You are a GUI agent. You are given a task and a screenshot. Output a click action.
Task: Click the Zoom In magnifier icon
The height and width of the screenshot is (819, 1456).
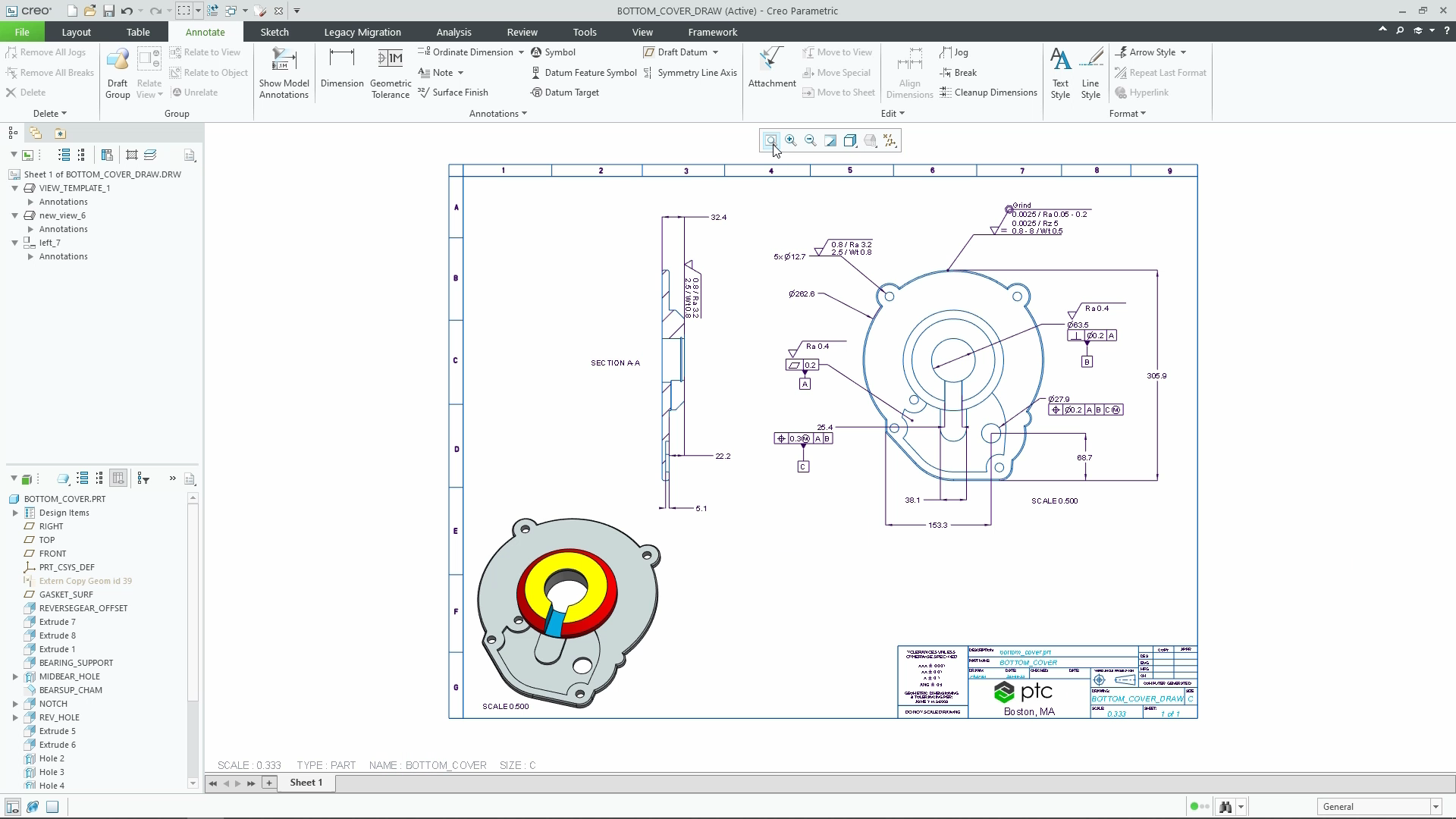click(x=791, y=140)
